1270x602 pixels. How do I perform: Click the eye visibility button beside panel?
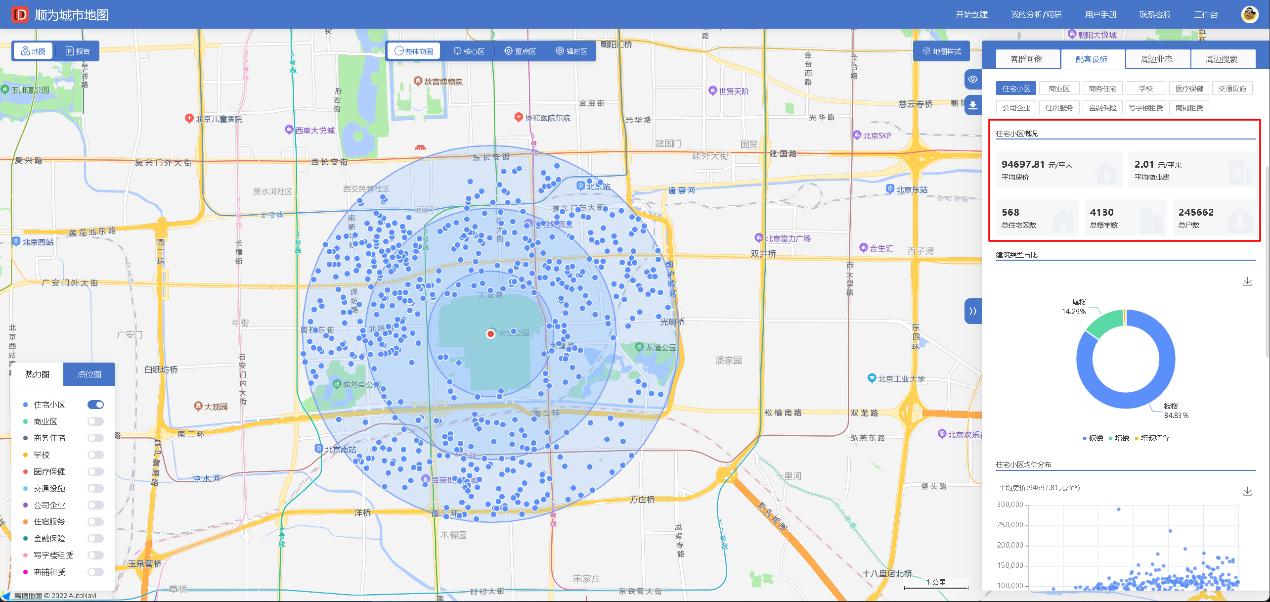[972, 79]
